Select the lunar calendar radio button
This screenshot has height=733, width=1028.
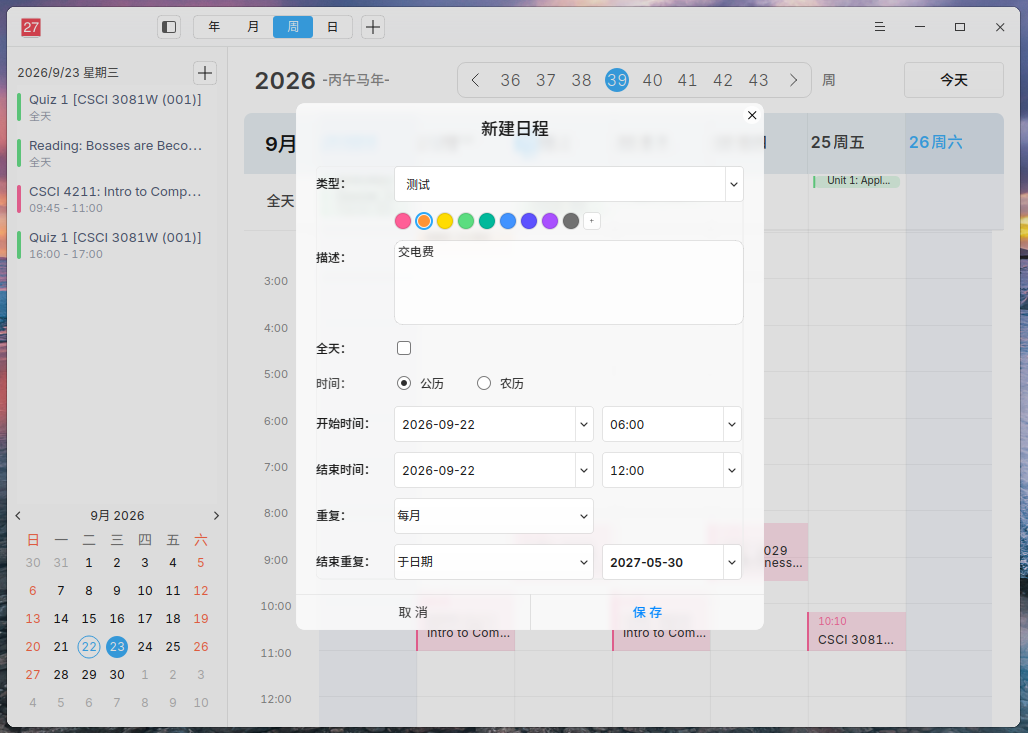(484, 383)
